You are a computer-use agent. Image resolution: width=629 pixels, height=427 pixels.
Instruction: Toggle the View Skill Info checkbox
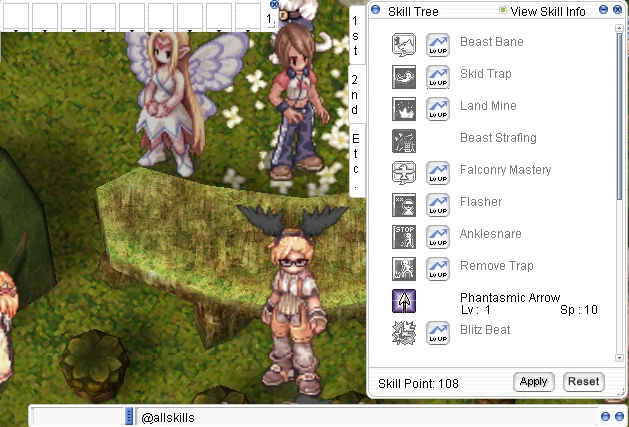pyautogui.click(x=503, y=10)
